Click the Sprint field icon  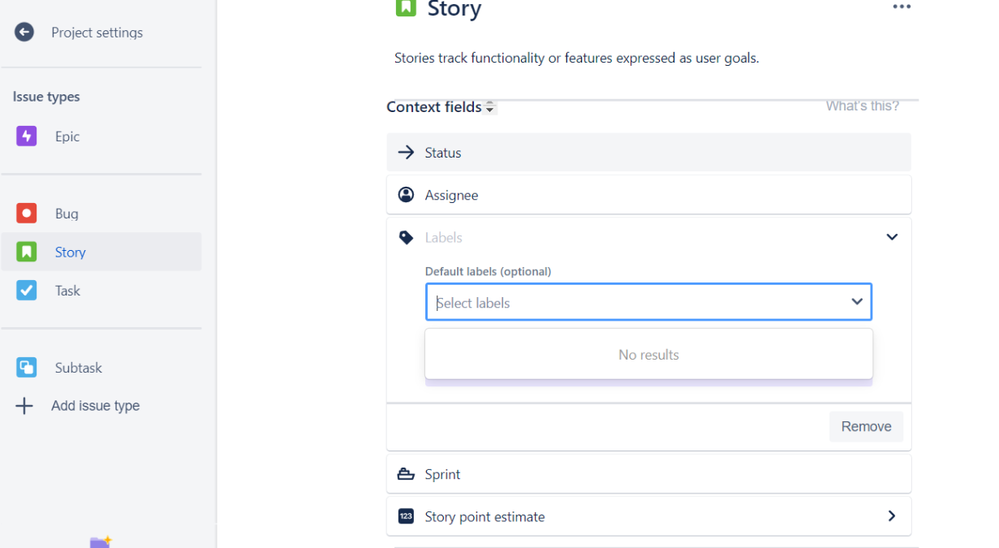coord(406,474)
